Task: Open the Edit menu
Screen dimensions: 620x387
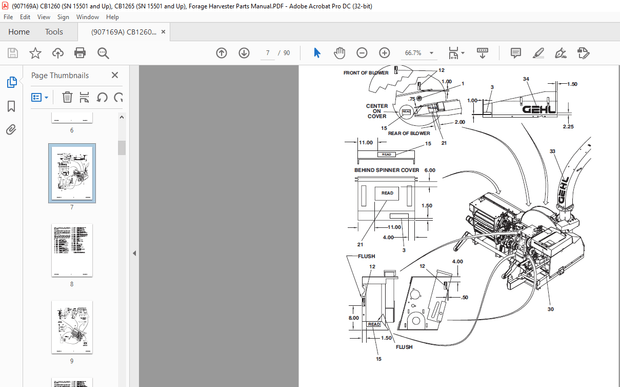Action: click(x=25, y=17)
